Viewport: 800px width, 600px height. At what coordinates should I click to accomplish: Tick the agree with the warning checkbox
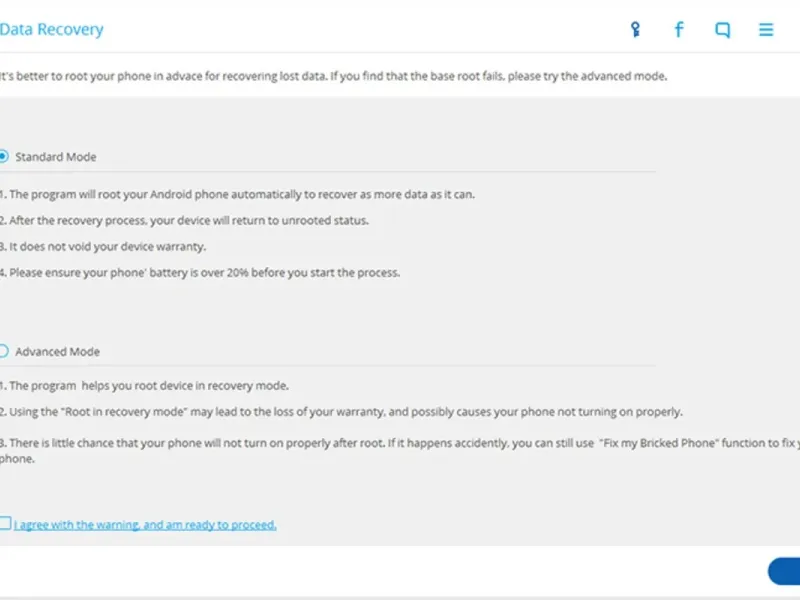click(5, 523)
